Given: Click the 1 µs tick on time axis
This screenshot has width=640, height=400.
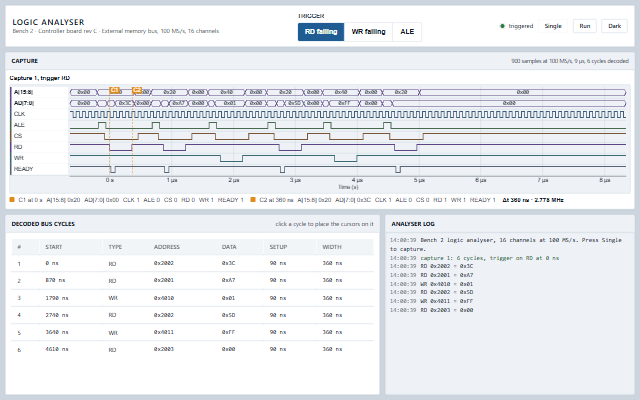Looking at the screenshot, I should tap(172, 180).
